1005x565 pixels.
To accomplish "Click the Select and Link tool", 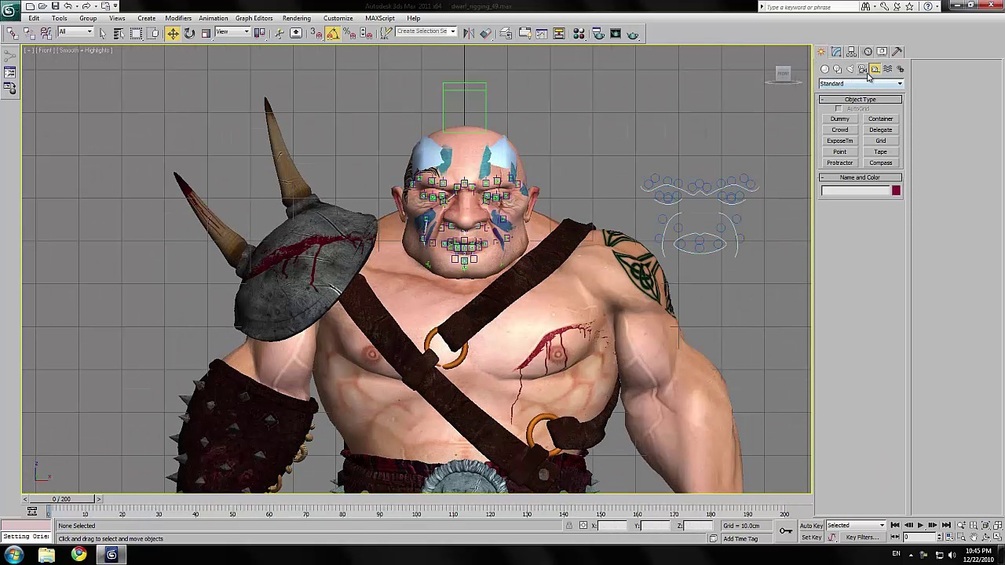I will click(12, 33).
